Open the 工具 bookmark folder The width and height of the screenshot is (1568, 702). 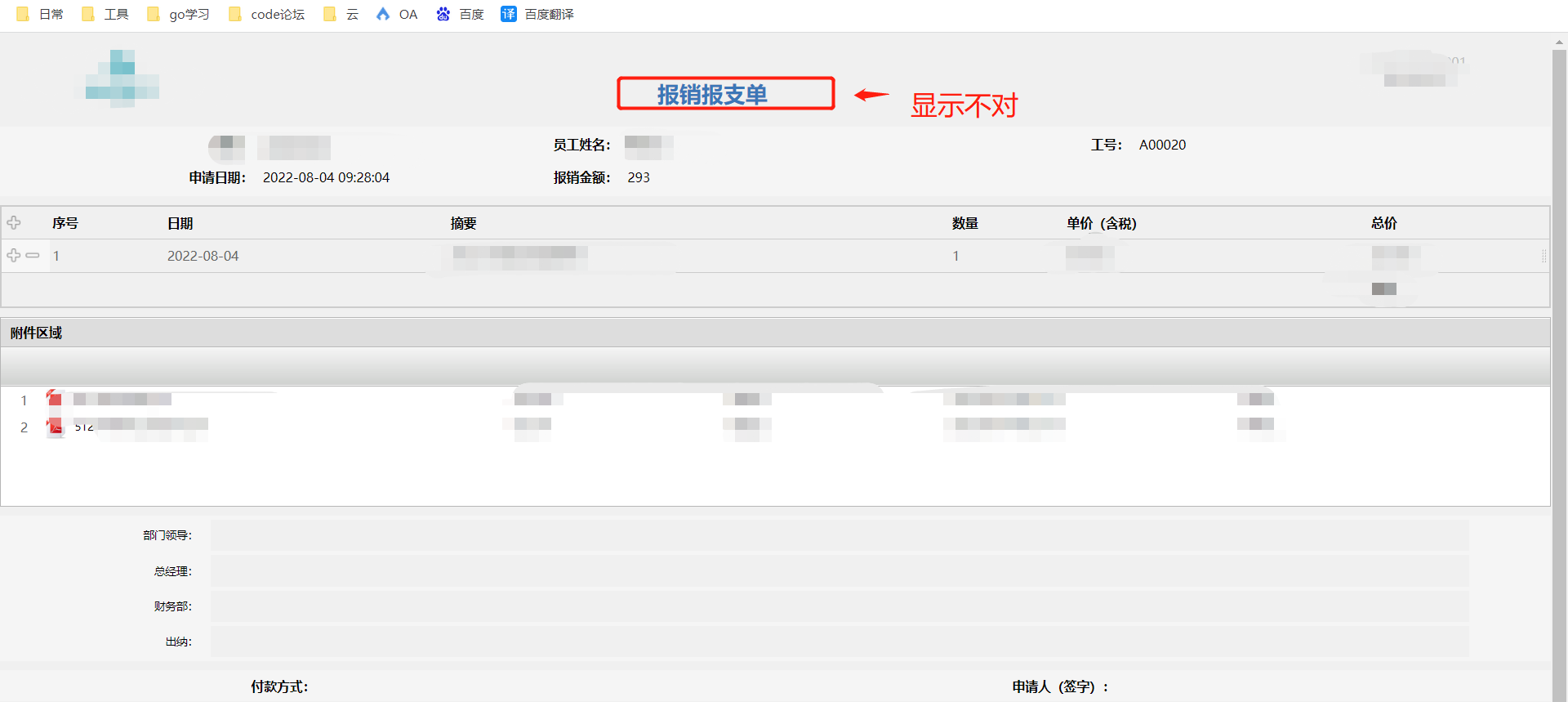click(105, 14)
